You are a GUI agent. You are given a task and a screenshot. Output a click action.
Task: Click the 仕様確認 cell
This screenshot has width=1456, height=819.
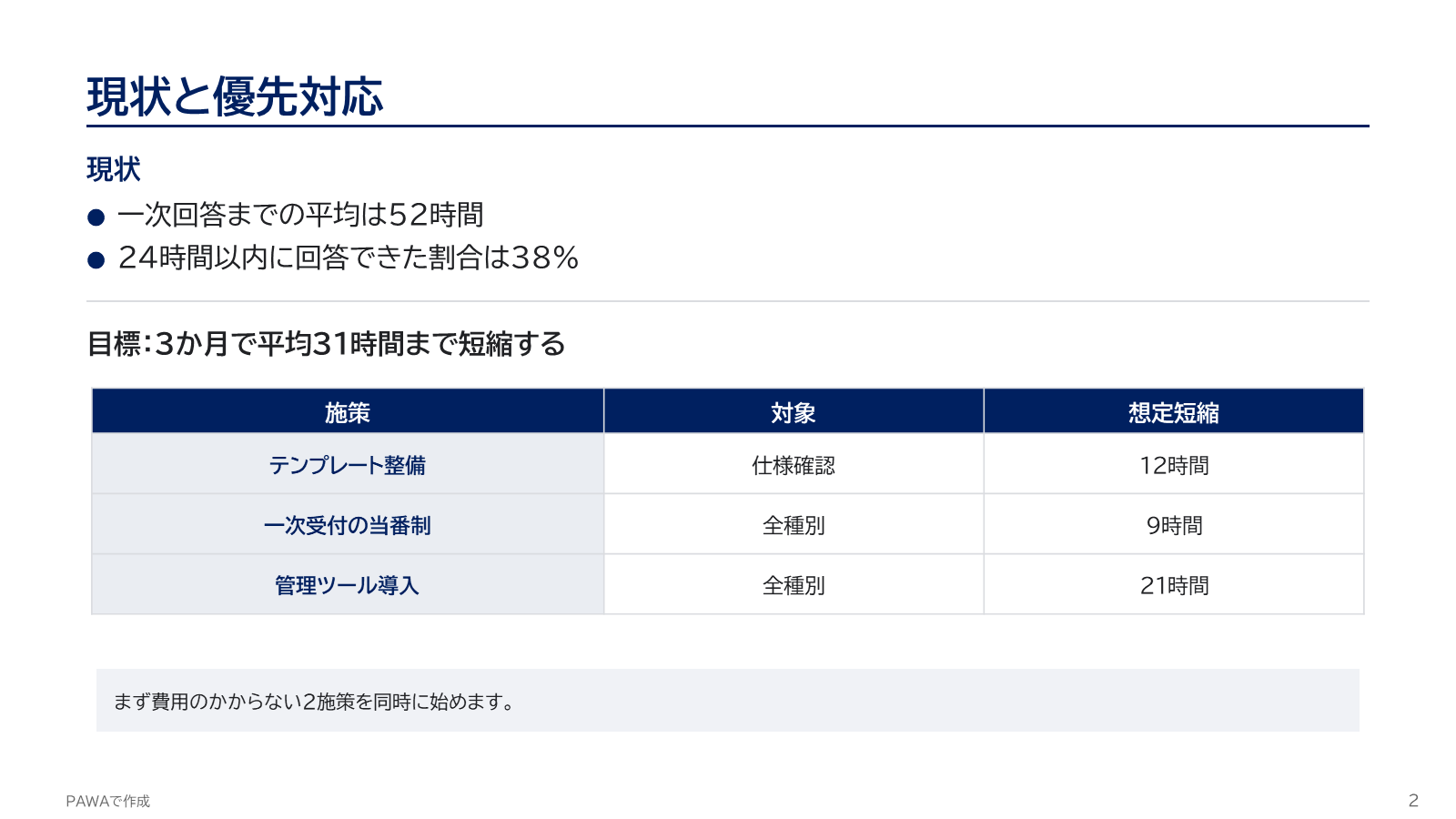(794, 464)
